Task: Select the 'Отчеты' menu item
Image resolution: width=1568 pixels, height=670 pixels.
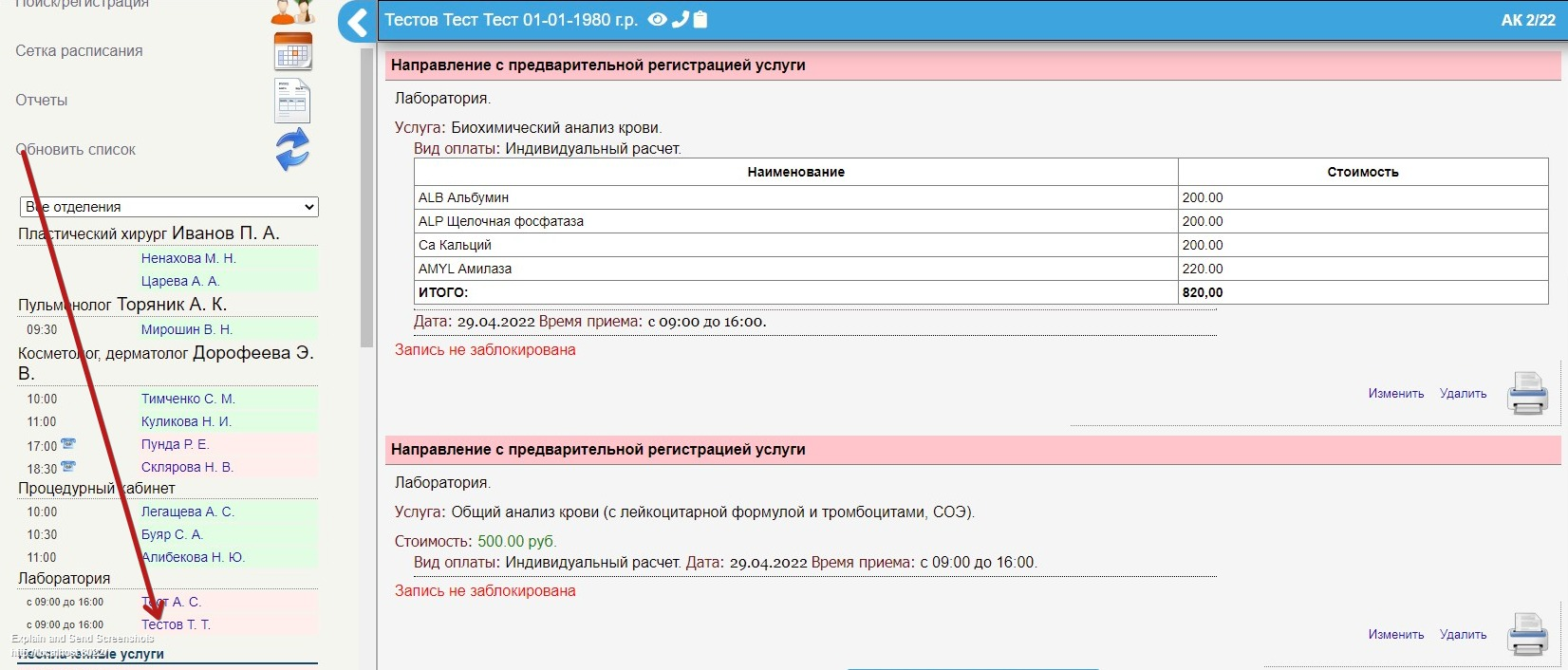Action: point(42,101)
